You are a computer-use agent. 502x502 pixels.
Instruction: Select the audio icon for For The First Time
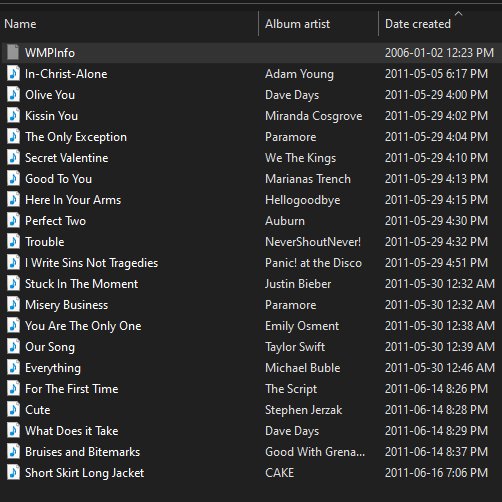point(13,388)
